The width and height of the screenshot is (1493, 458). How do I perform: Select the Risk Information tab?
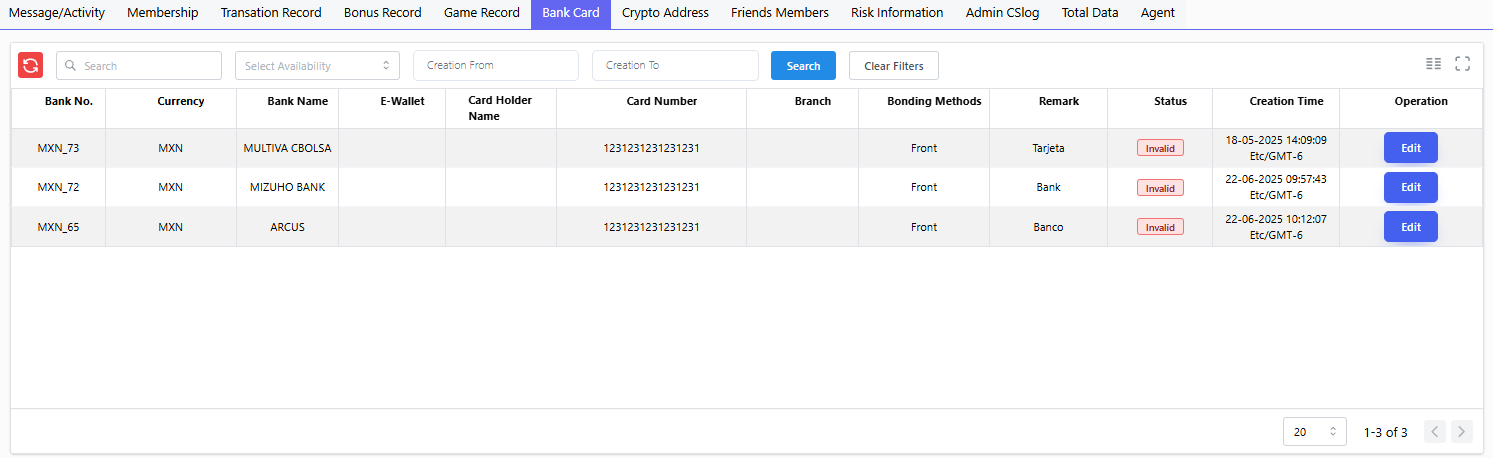(896, 13)
